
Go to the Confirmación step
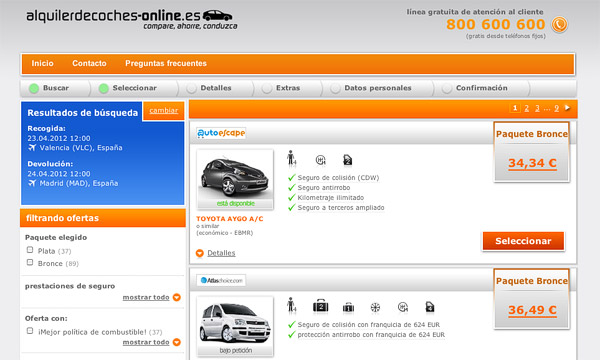(481, 88)
